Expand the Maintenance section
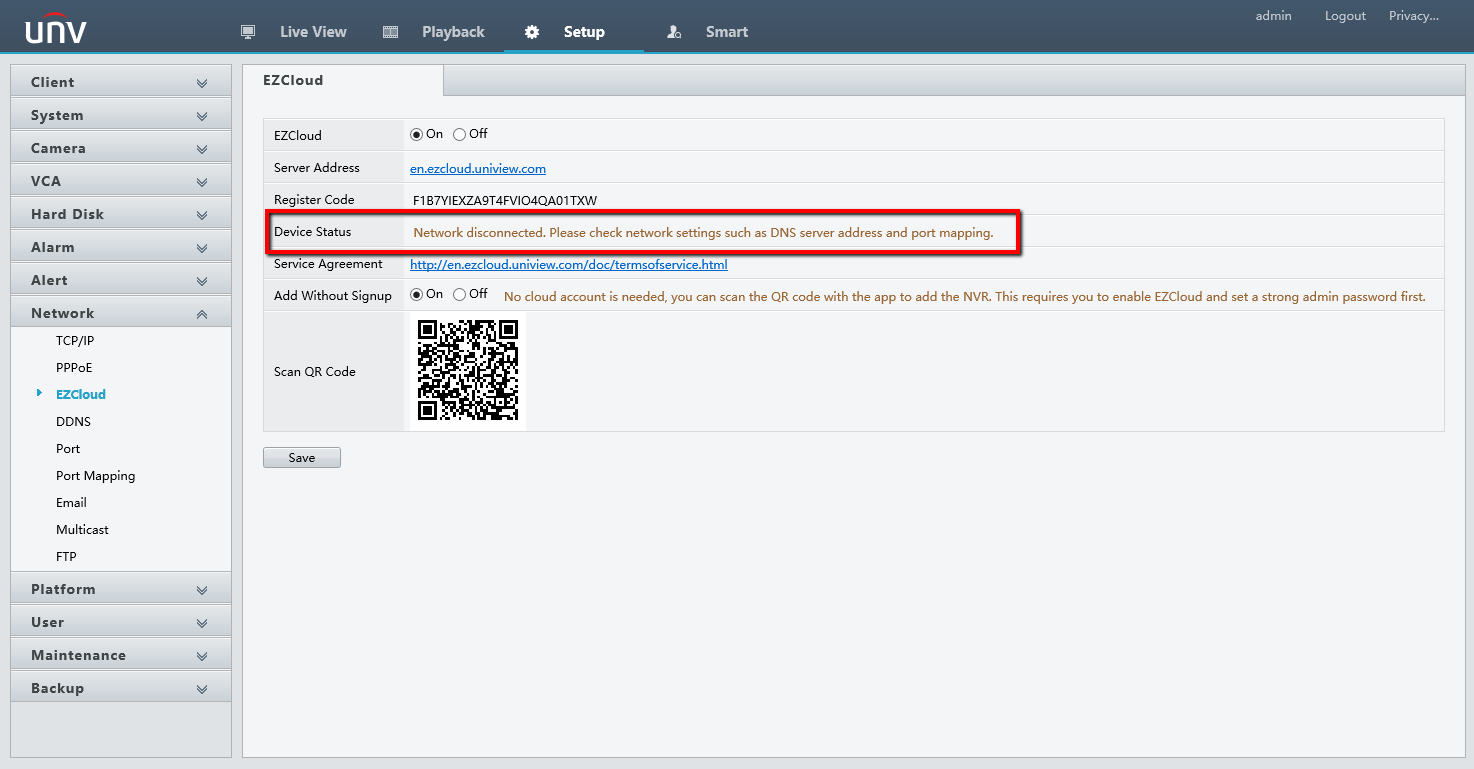 (120, 655)
